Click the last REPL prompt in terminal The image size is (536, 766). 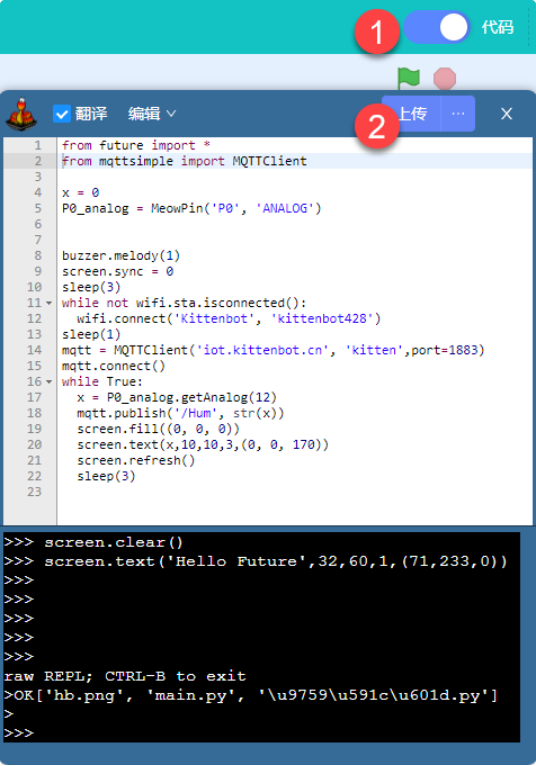(x=19, y=733)
